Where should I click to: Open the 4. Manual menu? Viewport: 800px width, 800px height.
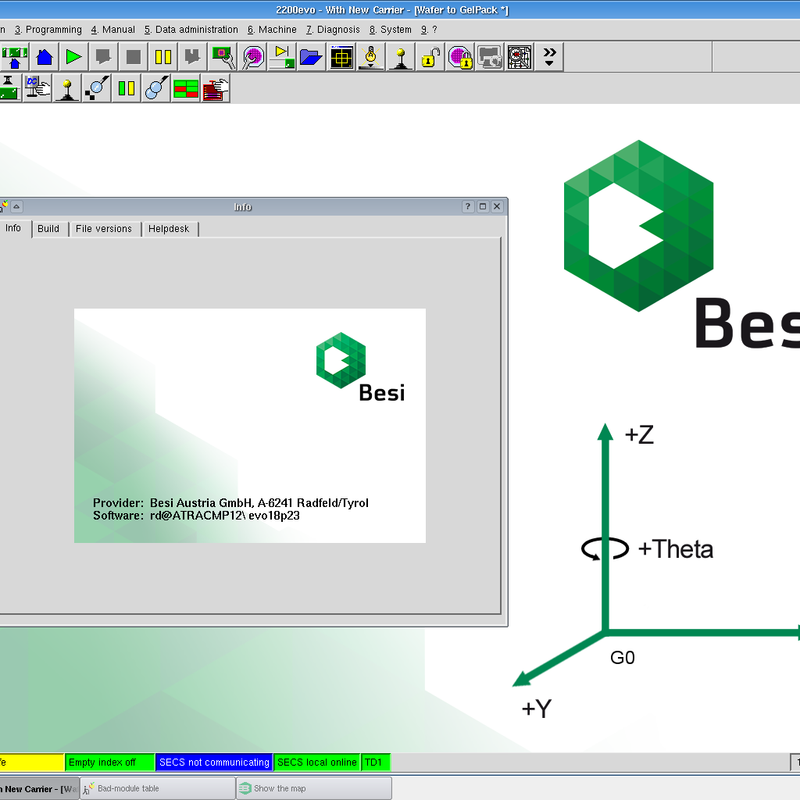113,30
